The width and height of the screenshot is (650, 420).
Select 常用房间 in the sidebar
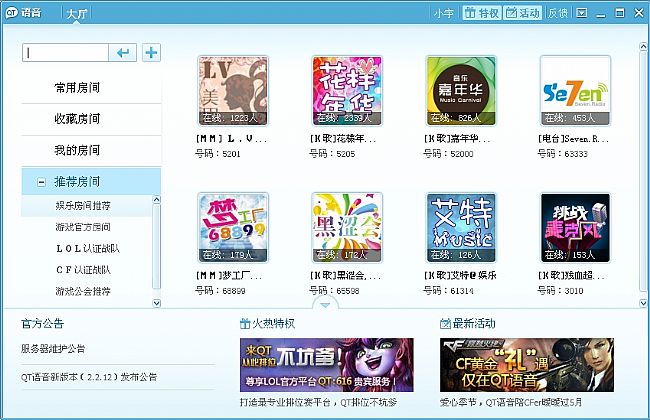click(x=91, y=87)
